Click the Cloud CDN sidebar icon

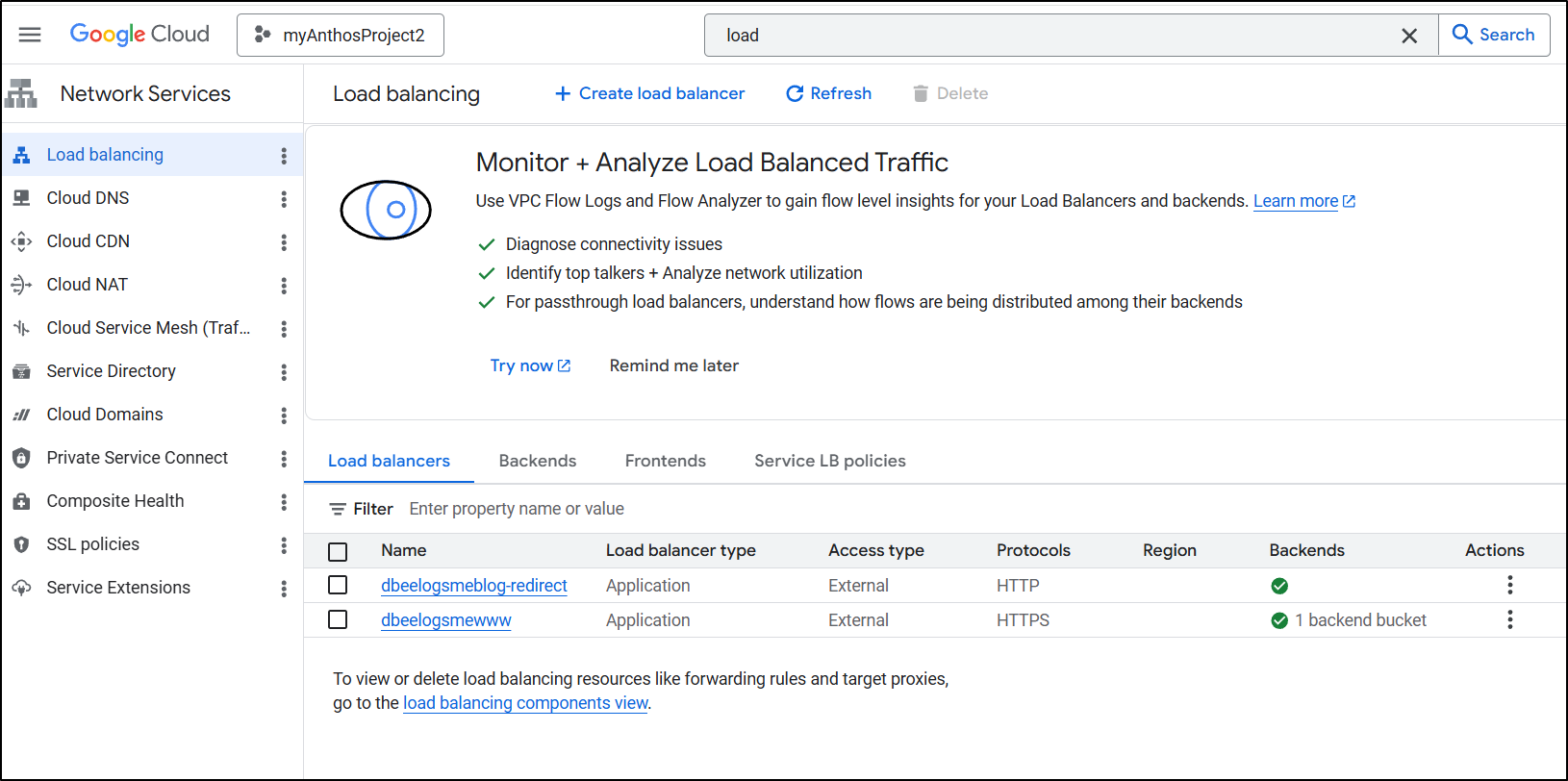coord(21,241)
